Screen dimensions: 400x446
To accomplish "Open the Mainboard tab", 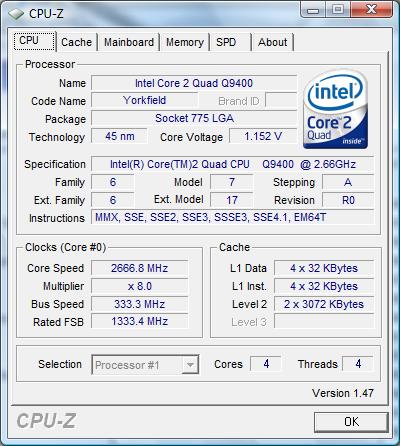I will click(x=129, y=42).
